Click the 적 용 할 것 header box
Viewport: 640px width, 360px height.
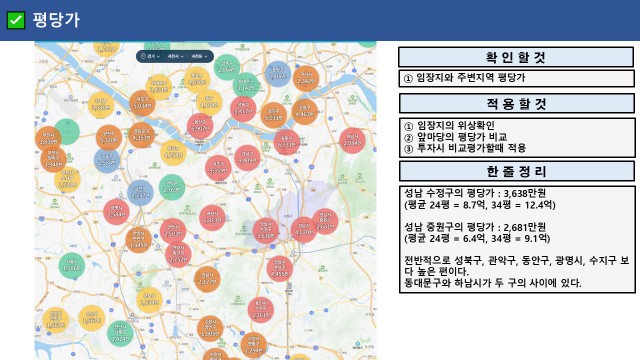pos(517,104)
